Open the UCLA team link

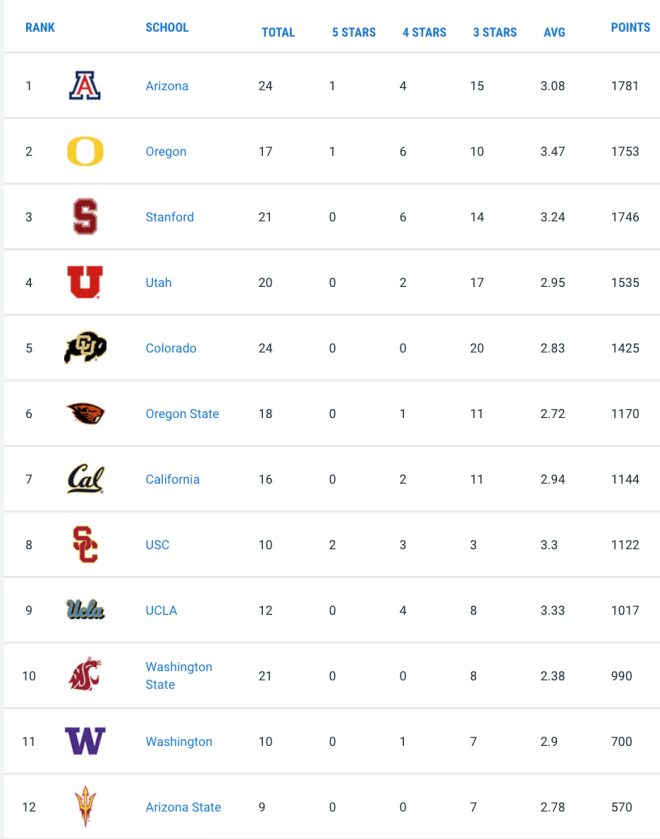tap(161, 610)
